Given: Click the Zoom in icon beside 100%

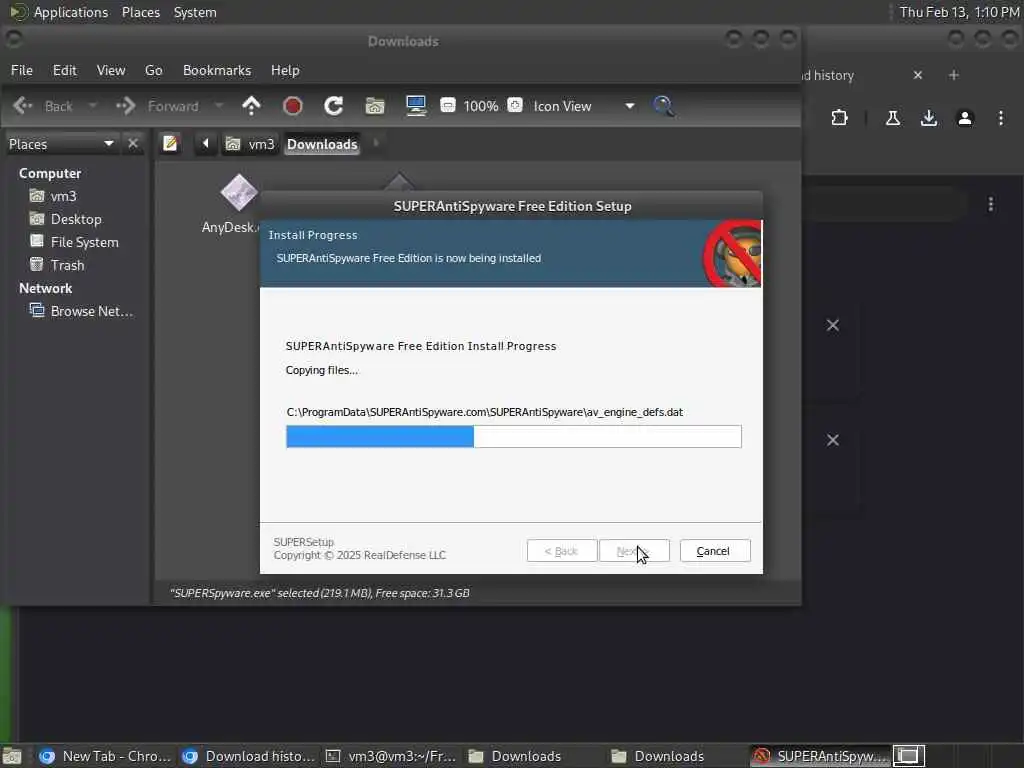Looking at the screenshot, I should point(515,105).
